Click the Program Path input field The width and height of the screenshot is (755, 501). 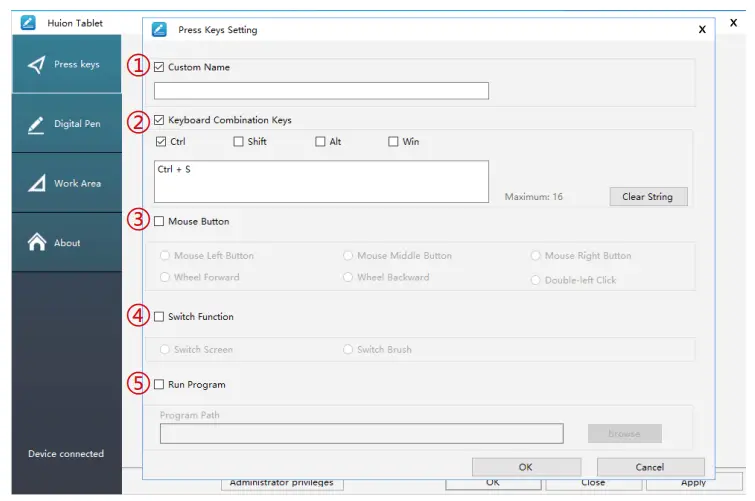coord(362,434)
